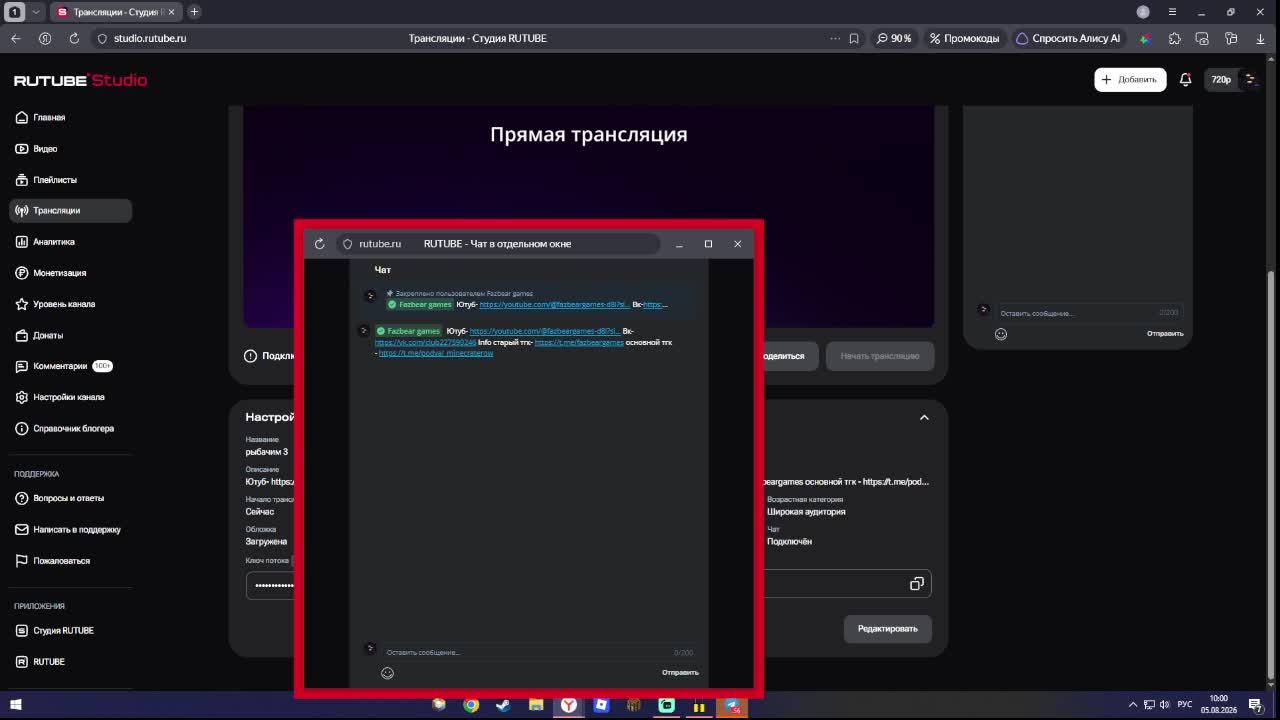Open Windows notification center
Screen dimensions: 1280x720
(x=1256, y=705)
